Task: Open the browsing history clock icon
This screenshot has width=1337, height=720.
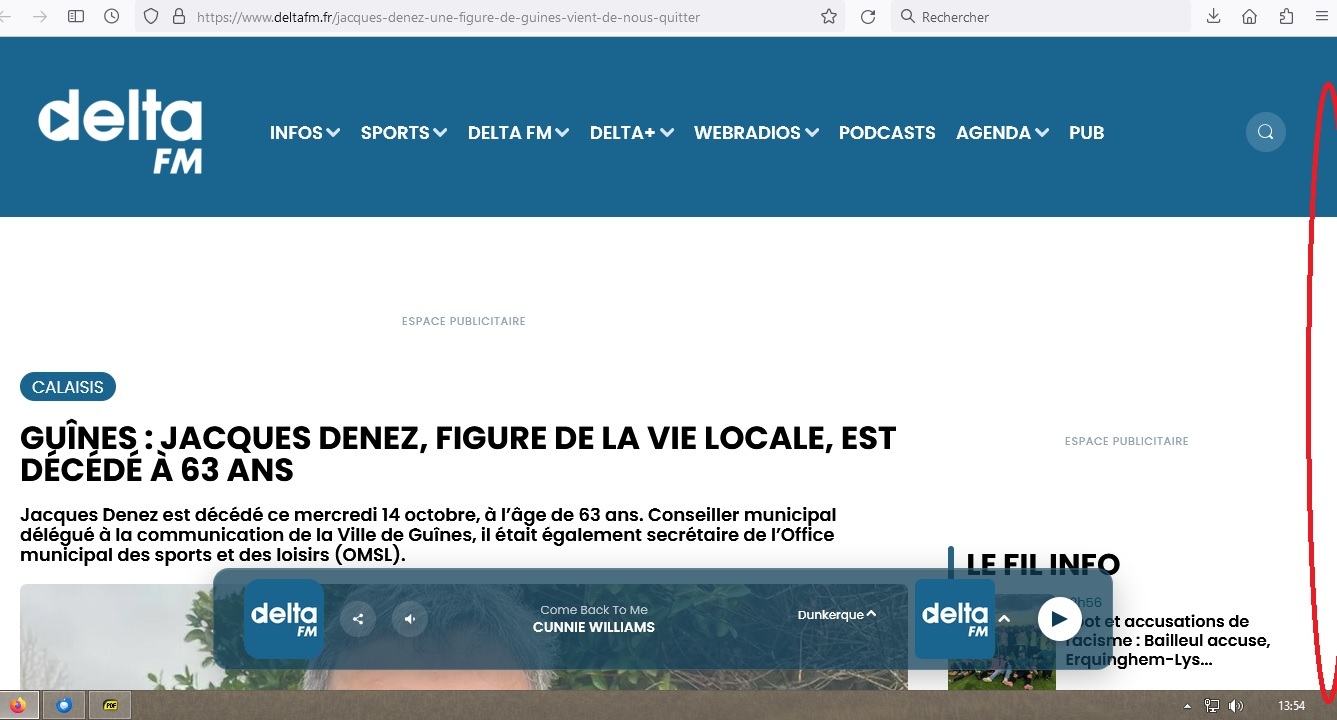Action: (111, 17)
